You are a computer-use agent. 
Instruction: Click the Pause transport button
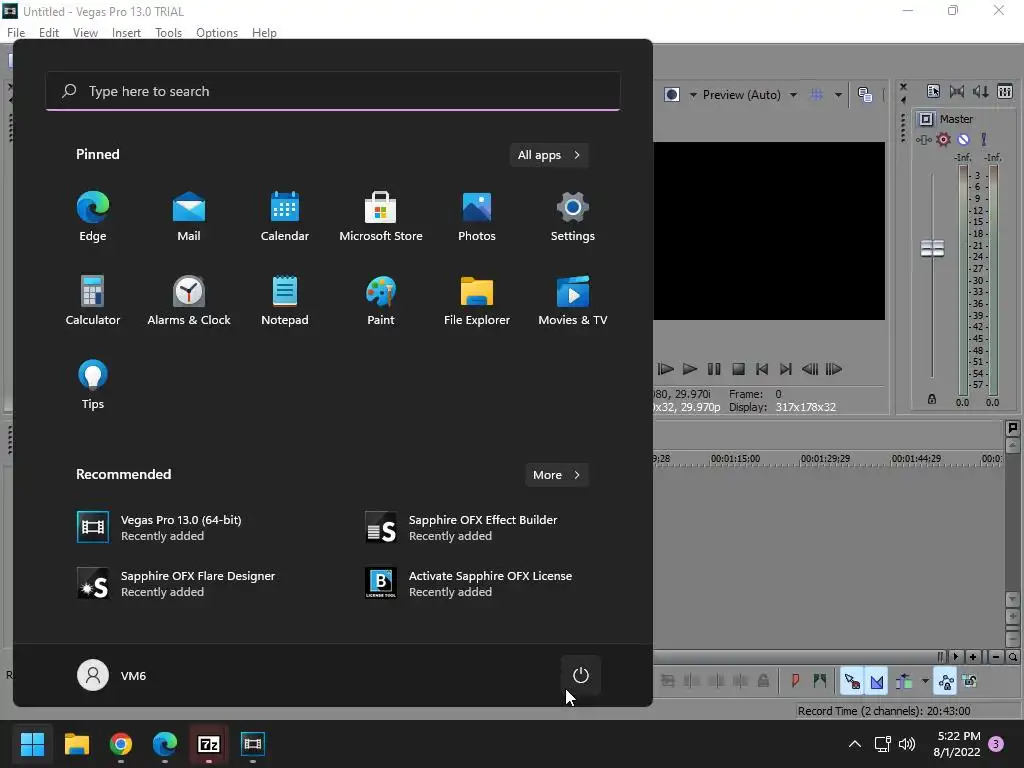714,369
